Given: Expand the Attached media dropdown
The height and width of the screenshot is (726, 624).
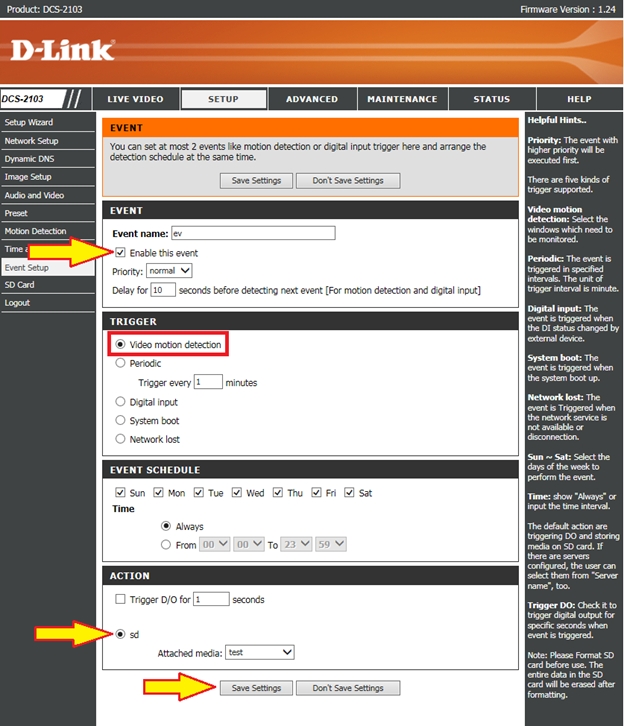Looking at the screenshot, I should click(x=259, y=652).
